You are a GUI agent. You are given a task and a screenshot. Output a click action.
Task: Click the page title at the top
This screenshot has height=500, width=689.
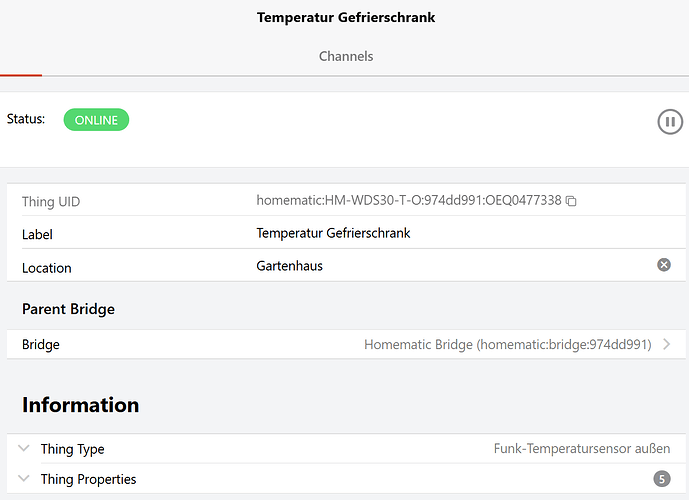[x=346, y=17]
